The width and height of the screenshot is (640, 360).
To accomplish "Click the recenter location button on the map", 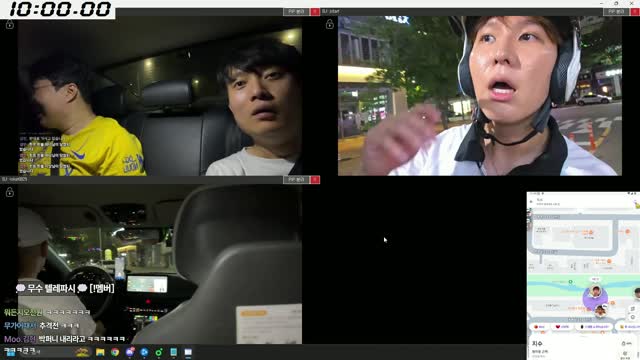I will (x=632, y=317).
